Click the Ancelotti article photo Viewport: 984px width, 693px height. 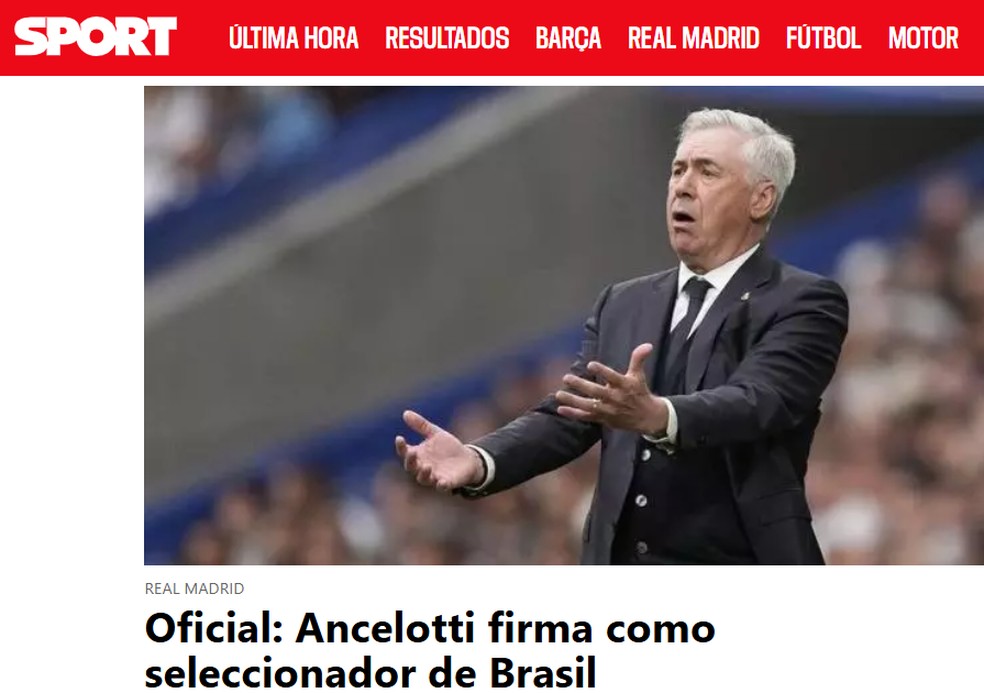(x=564, y=325)
